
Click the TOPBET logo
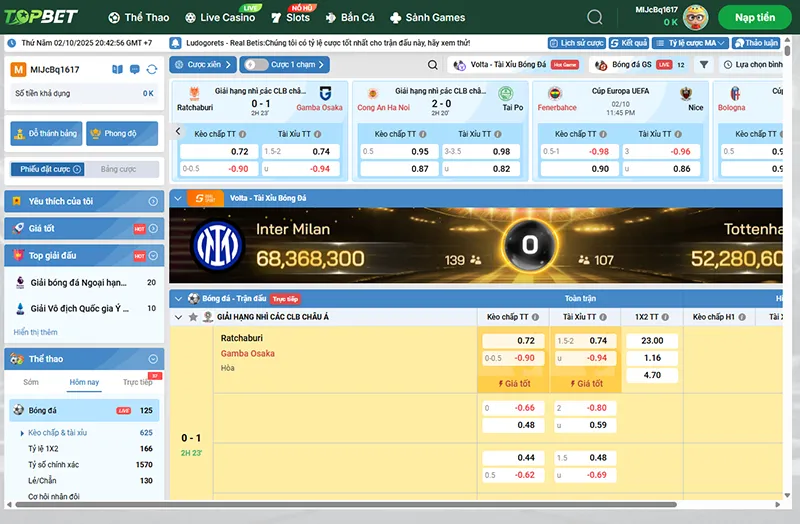tap(41, 17)
